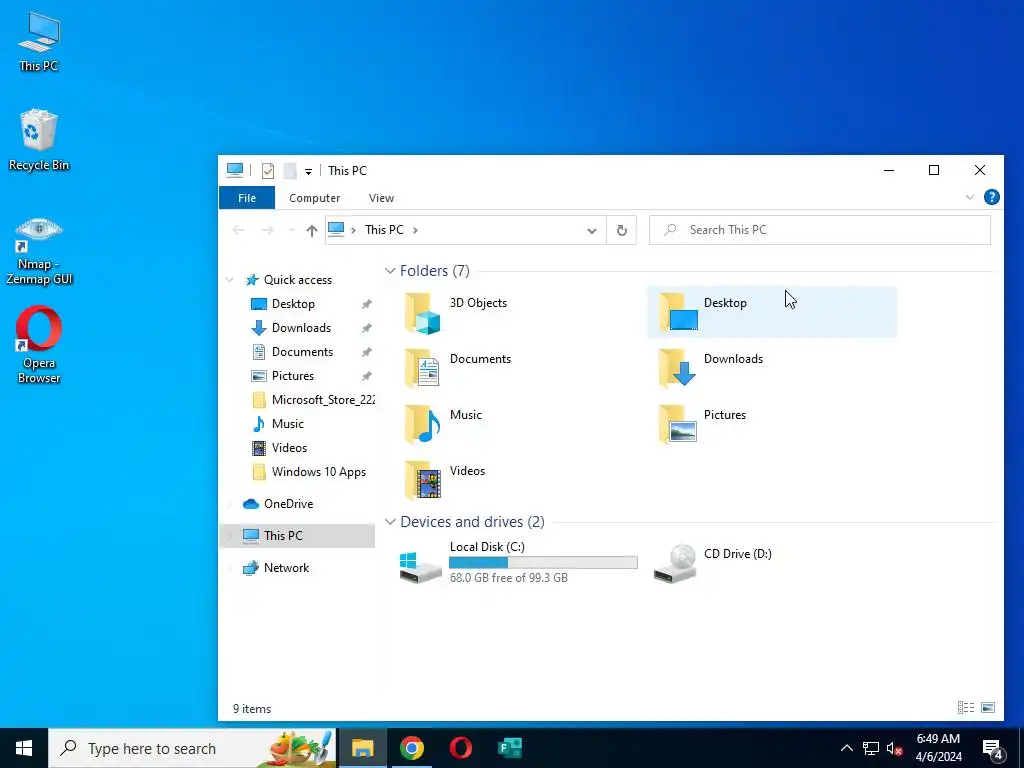Click the This PC breadcrumb in address bar
This screenshot has width=1024, height=768.
384,230
